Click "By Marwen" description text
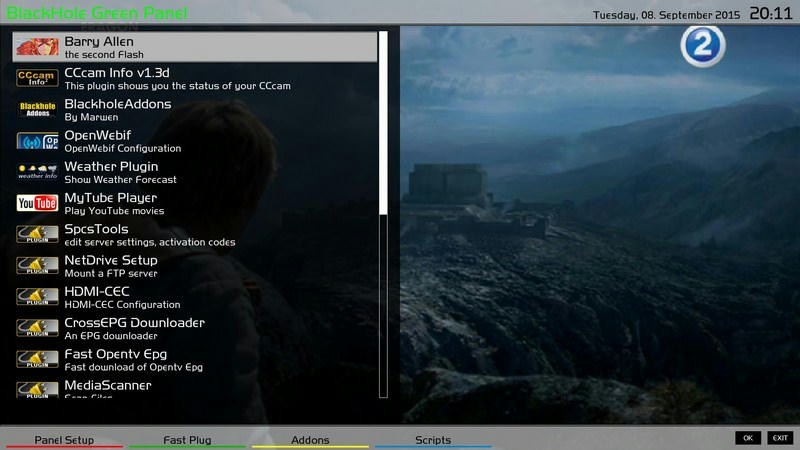This screenshot has height=450, width=800. (91, 117)
